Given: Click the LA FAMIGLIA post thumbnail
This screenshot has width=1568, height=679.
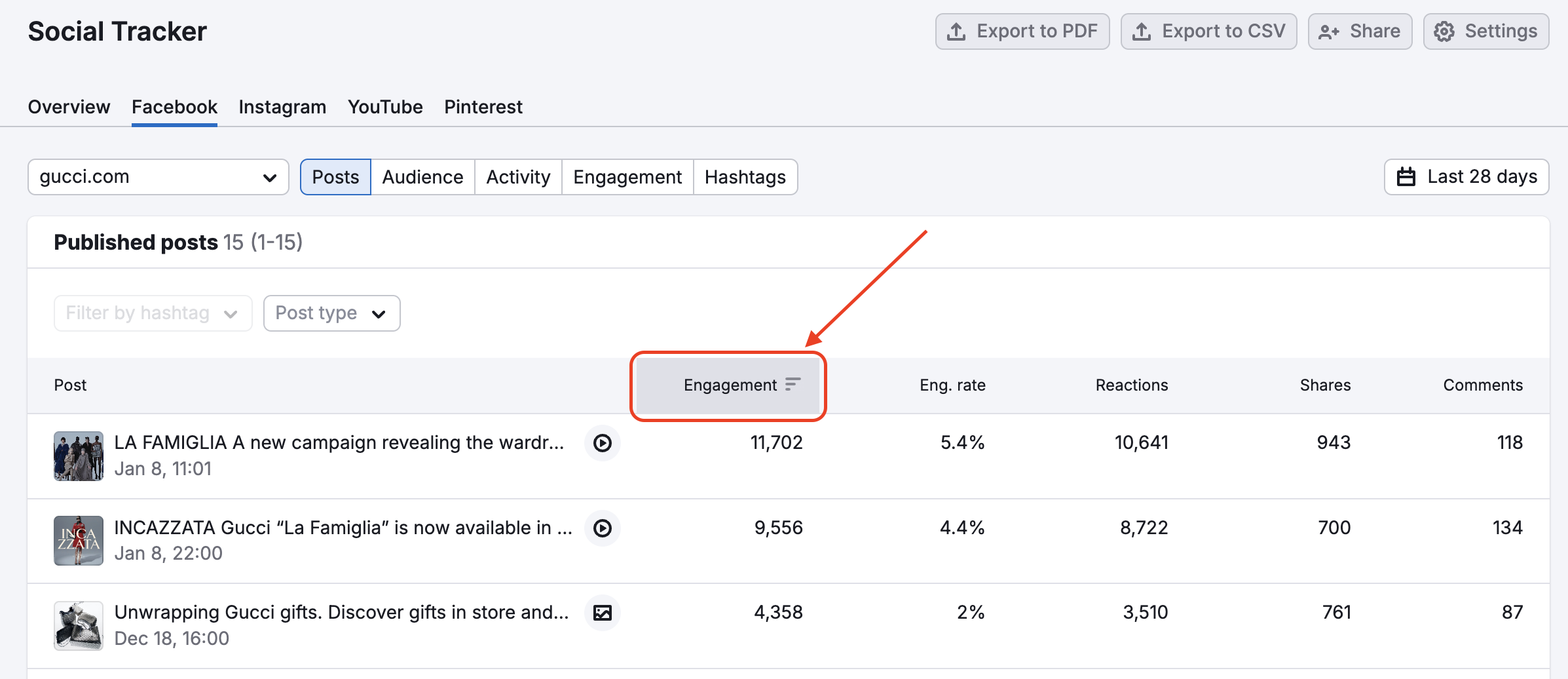Looking at the screenshot, I should [78, 456].
